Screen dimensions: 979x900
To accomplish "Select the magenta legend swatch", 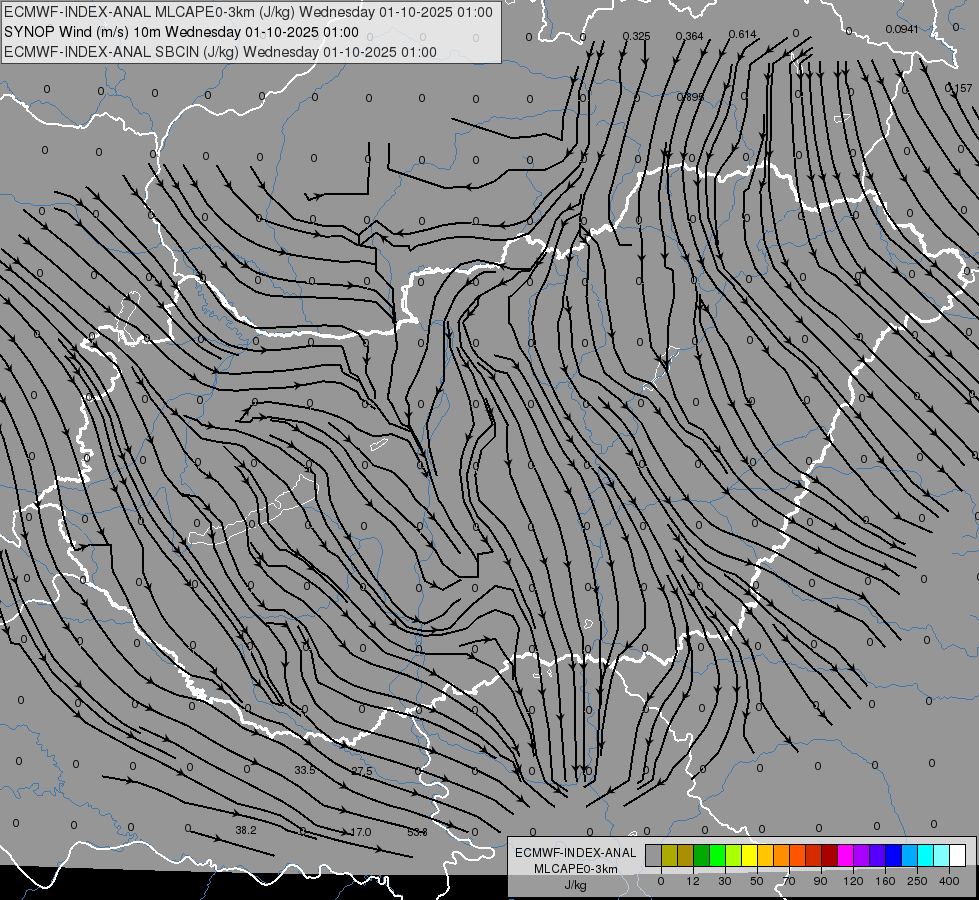I will coord(845,855).
